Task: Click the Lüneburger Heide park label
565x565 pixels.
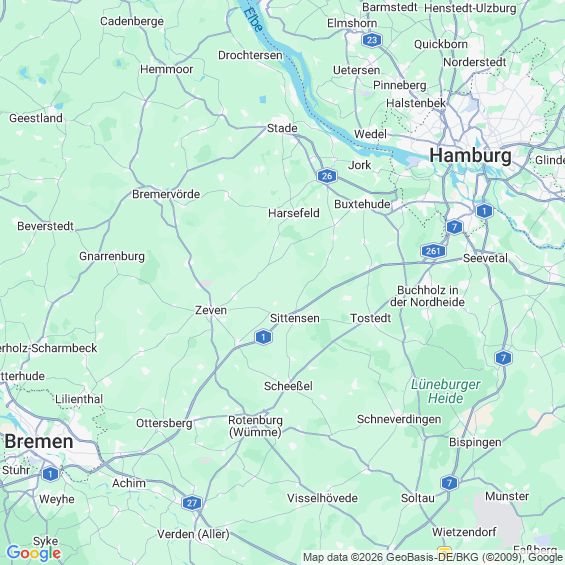Action: [446, 391]
